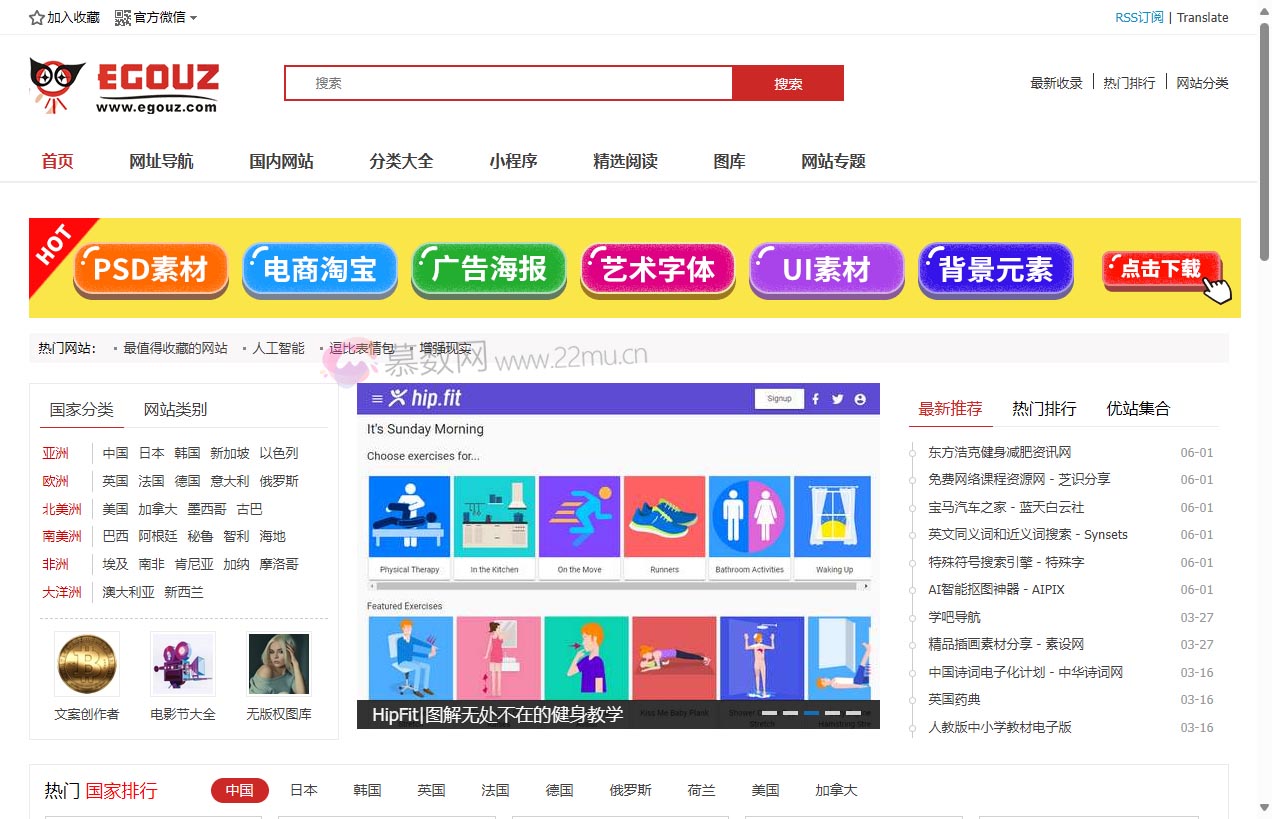This screenshot has width=1272, height=819.
Task: Open 精选阅读 from the navigation bar
Action: tap(625, 161)
